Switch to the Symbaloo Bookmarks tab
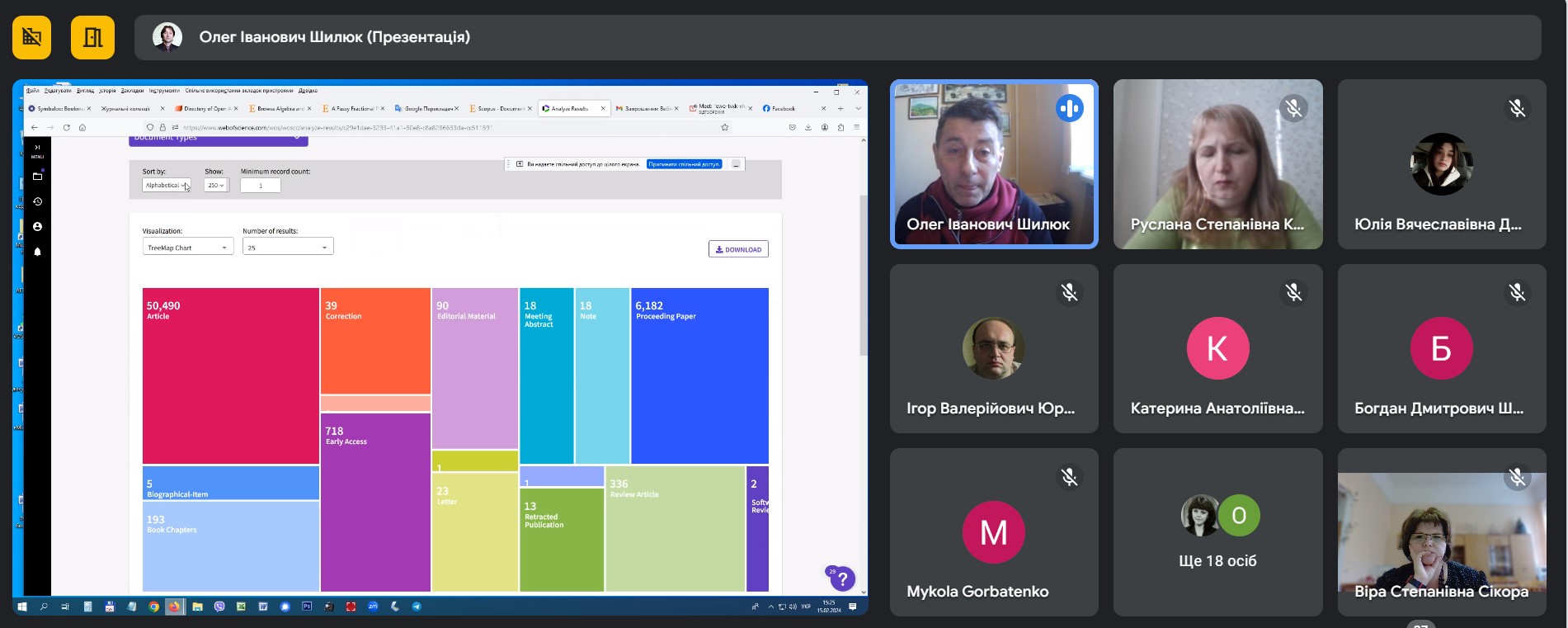This screenshot has height=628, width=1568. [x=58, y=108]
